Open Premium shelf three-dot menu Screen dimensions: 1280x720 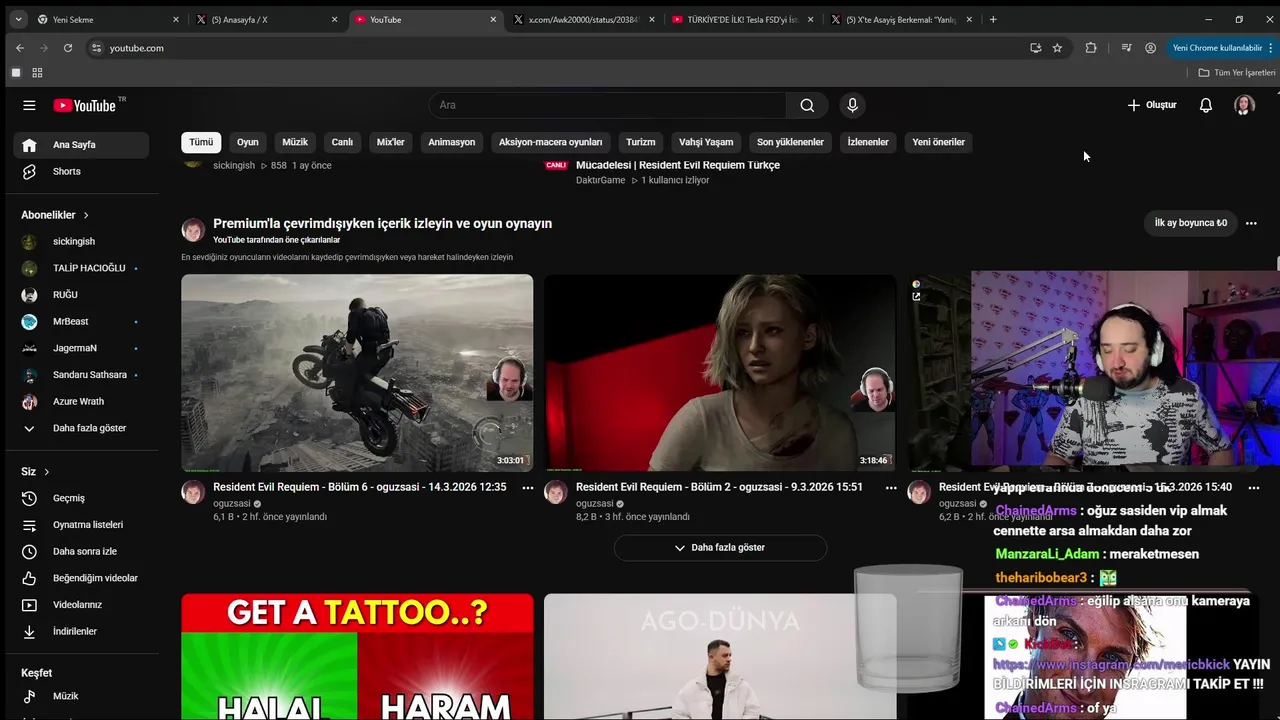(1251, 223)
